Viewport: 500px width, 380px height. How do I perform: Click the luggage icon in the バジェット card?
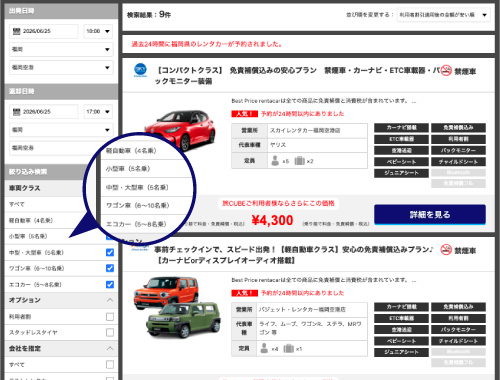coord(288,349)
